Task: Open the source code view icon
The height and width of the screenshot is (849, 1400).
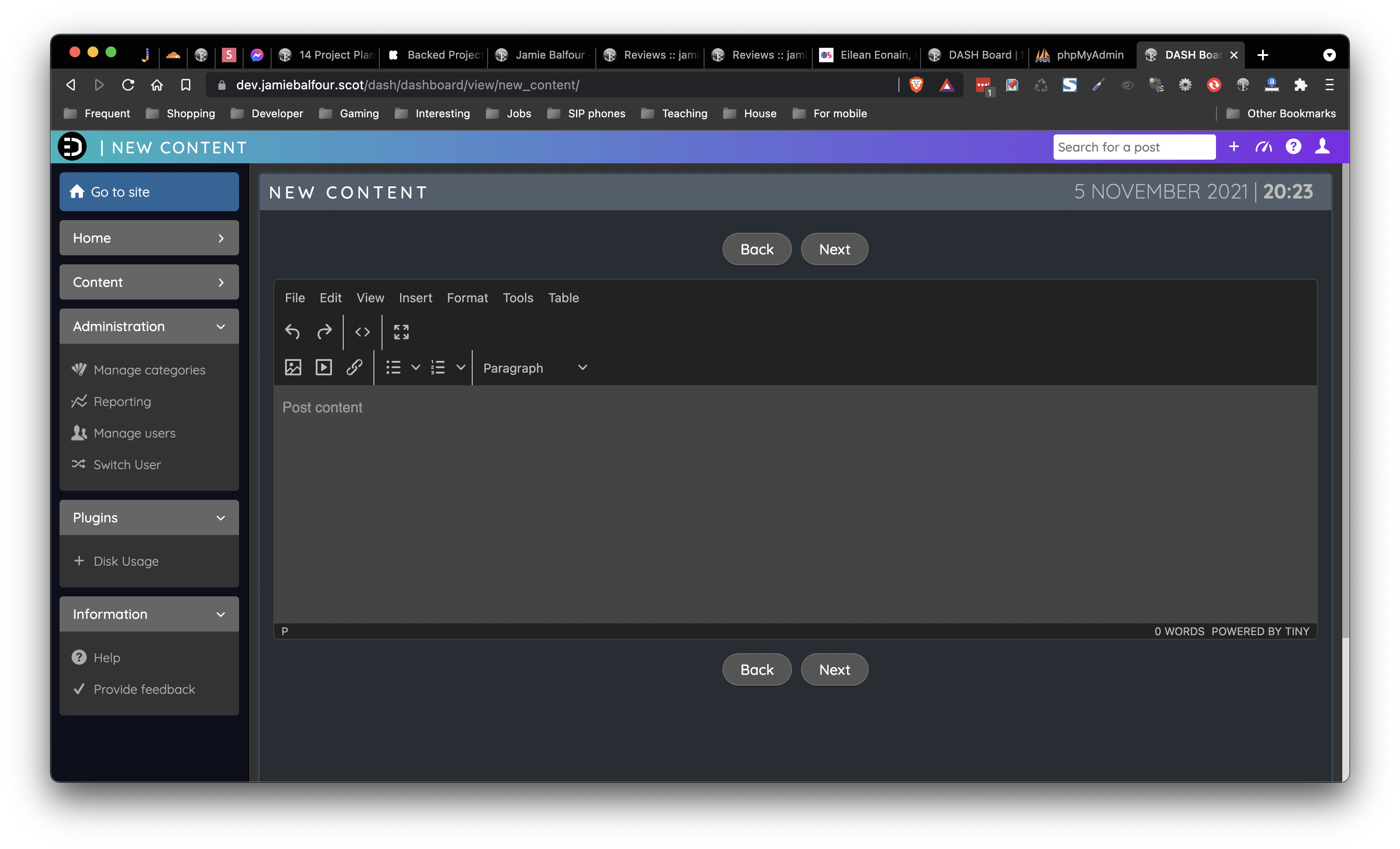Action: point(363,331)
